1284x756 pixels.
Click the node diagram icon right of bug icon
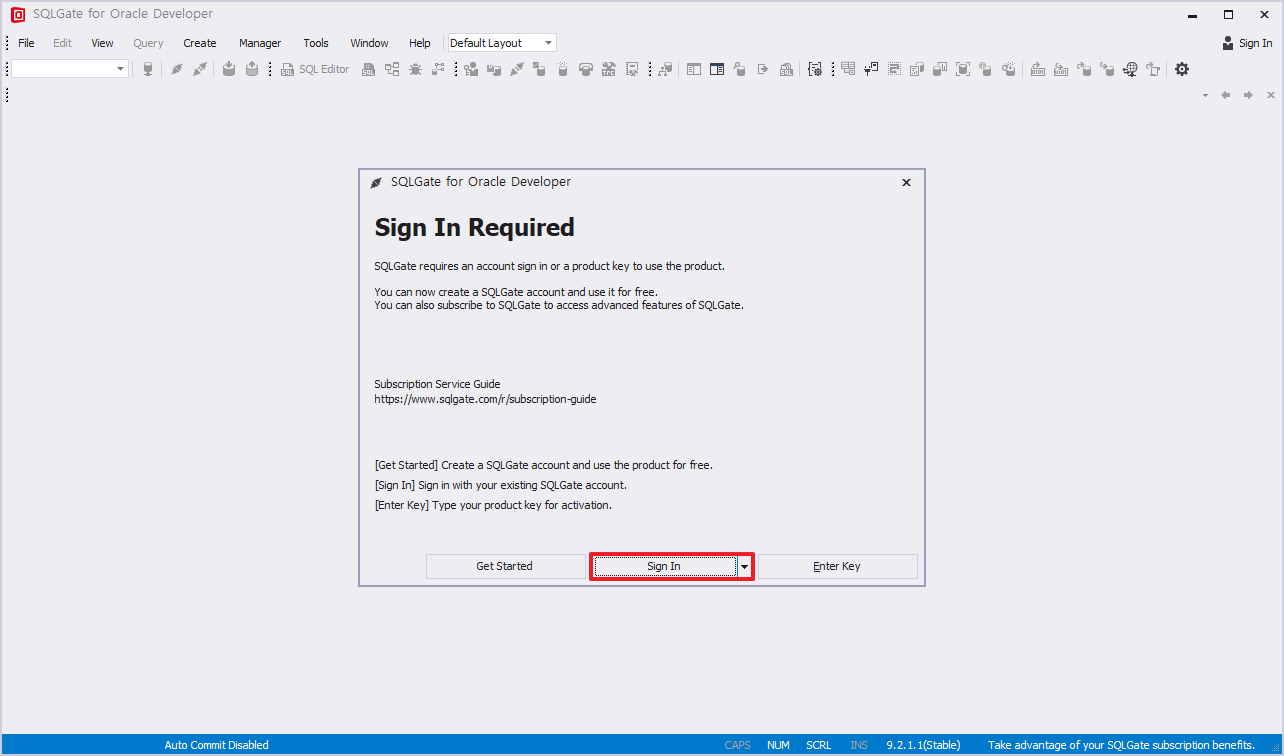click(x=438, y=69)
